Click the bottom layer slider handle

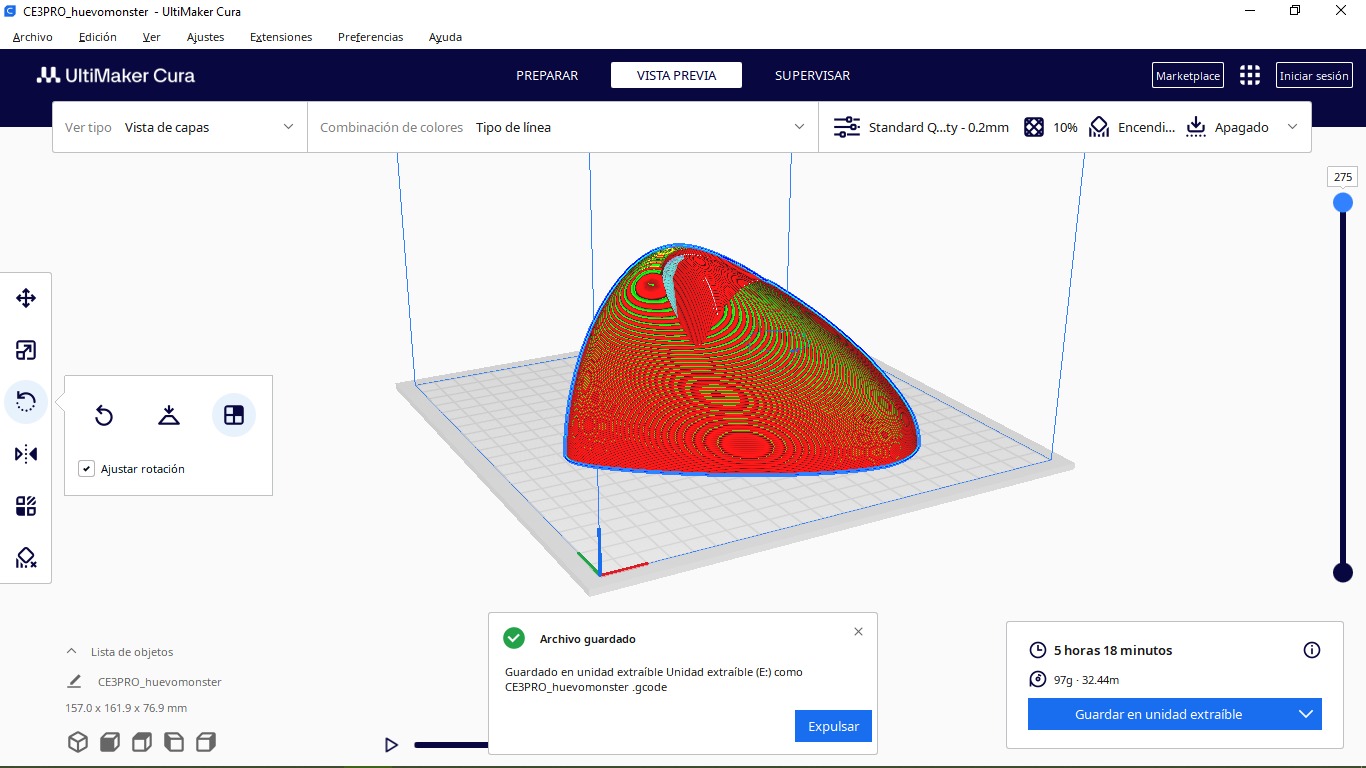[x=1342, y=572]
